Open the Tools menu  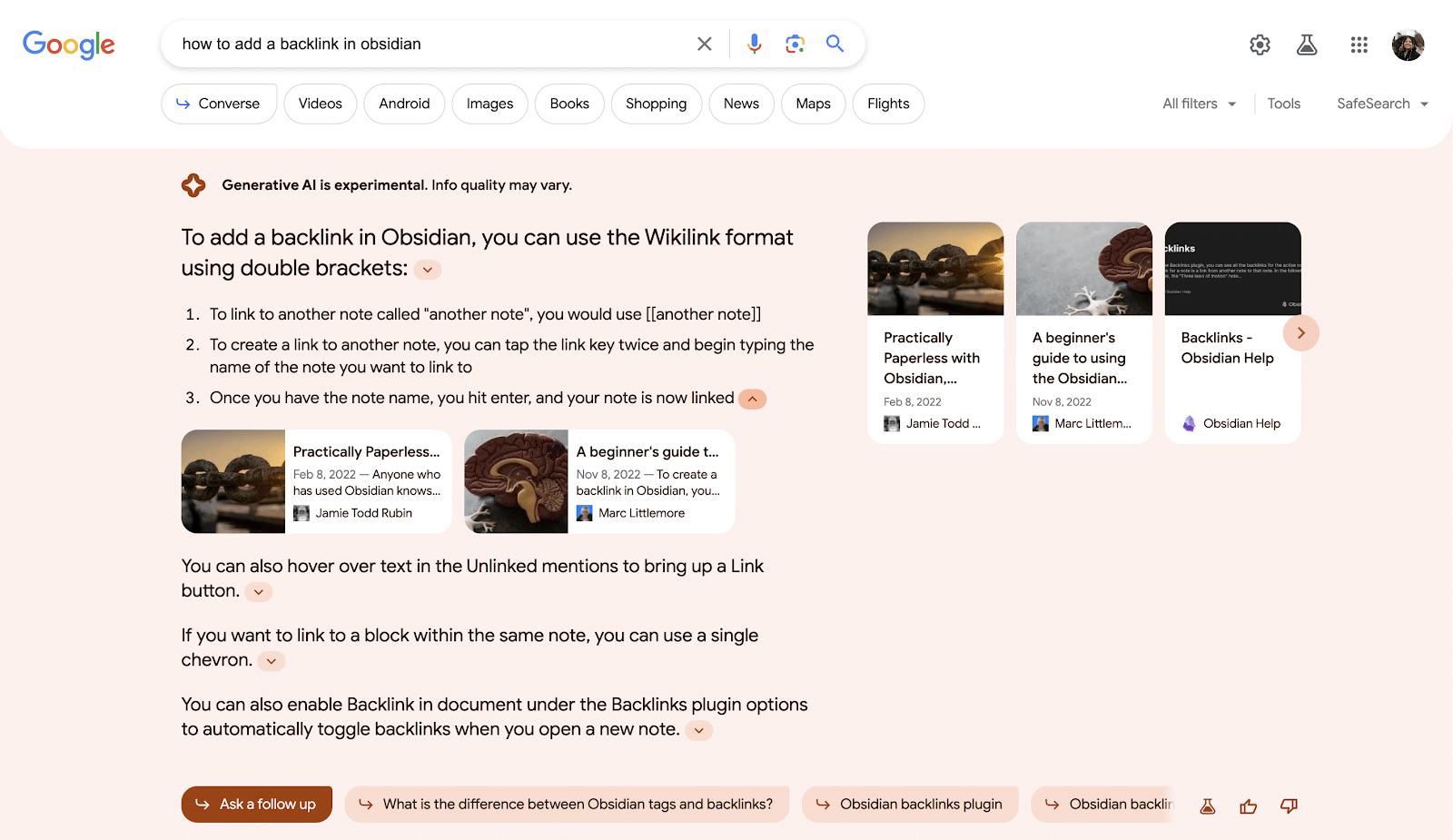tap(1284, 104)
